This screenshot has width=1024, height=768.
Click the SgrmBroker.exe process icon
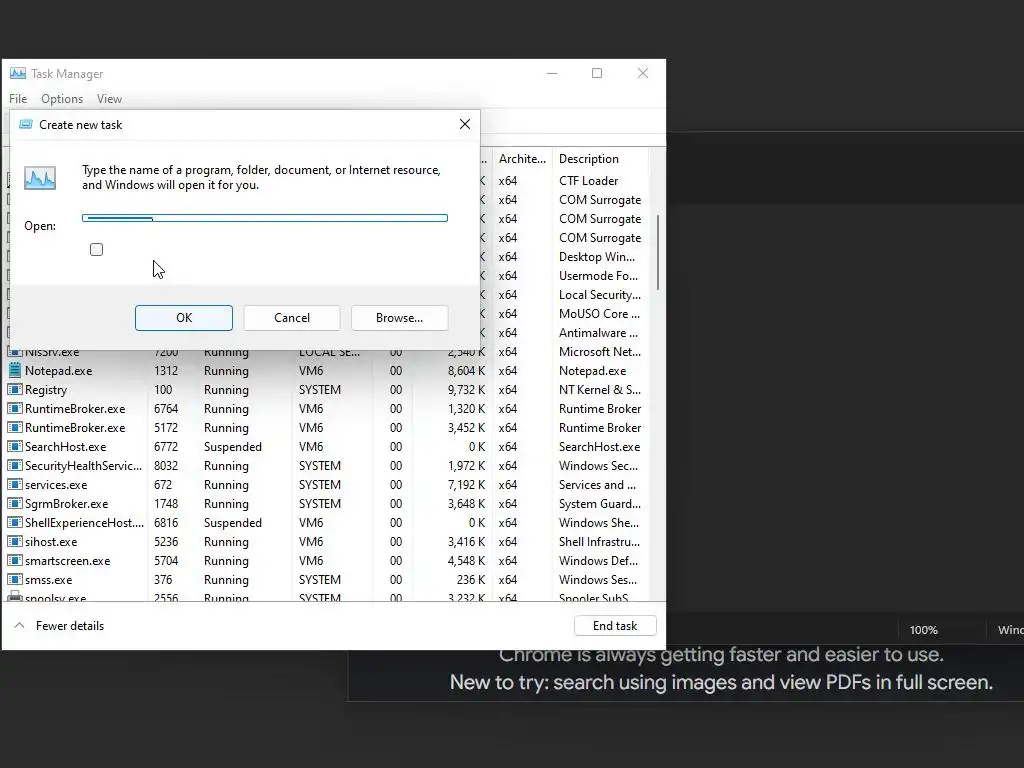click(x=14, y=504)
